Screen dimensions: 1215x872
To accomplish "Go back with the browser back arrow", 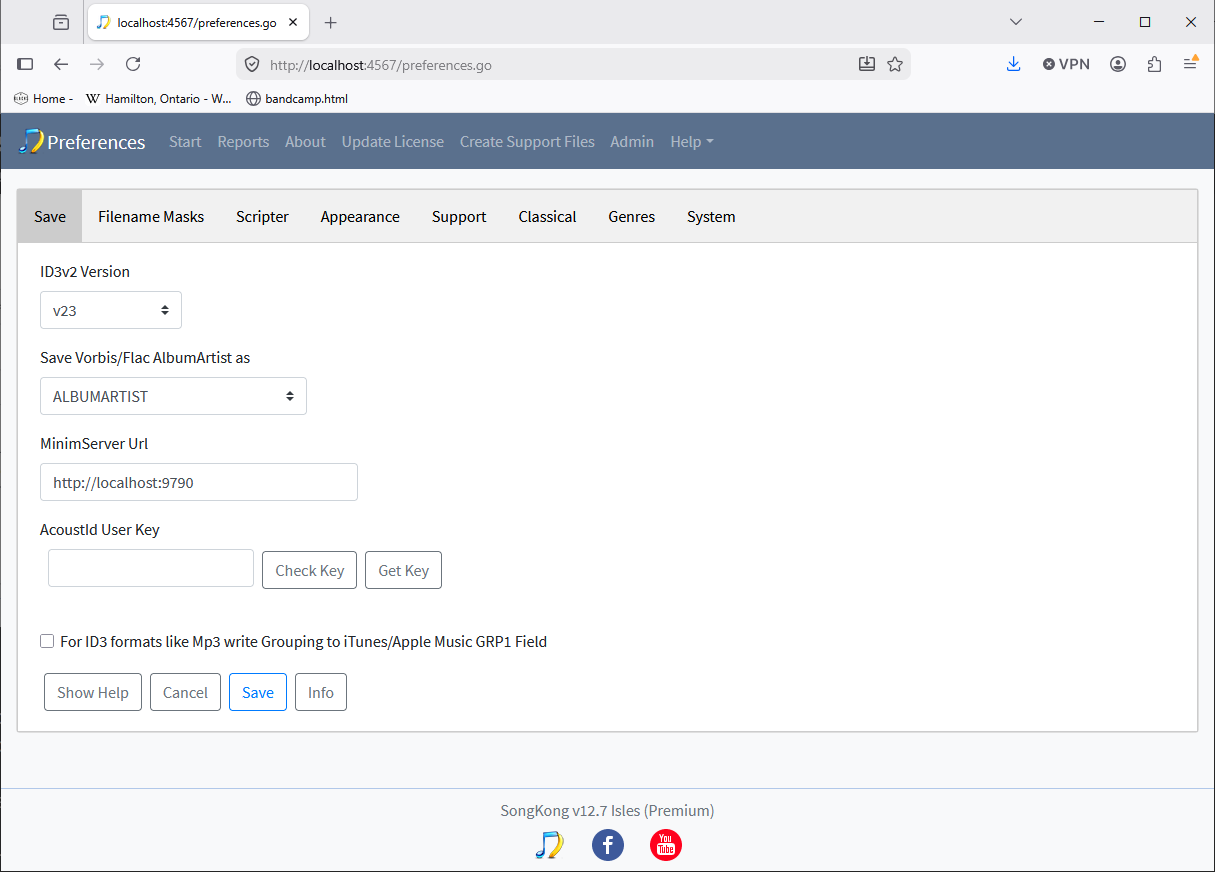I will pyautogui.click(x=61, y=64).
